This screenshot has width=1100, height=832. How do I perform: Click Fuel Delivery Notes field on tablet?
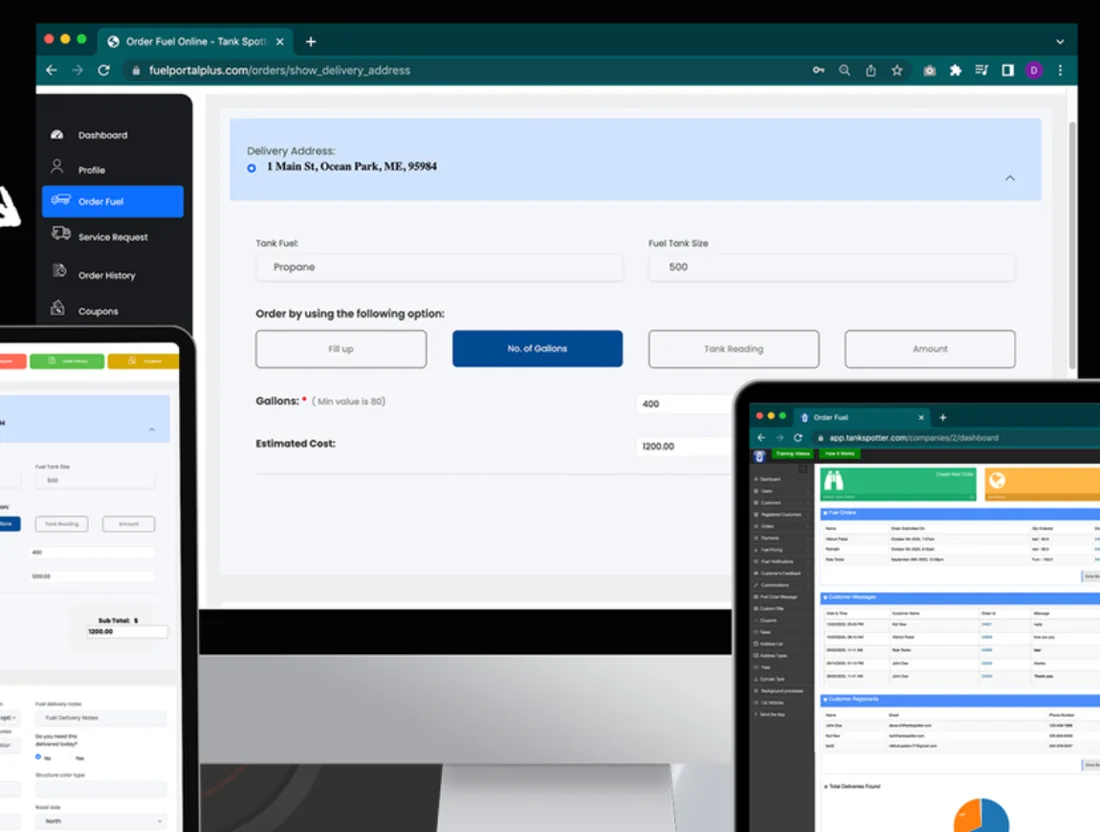click(101, 718)
